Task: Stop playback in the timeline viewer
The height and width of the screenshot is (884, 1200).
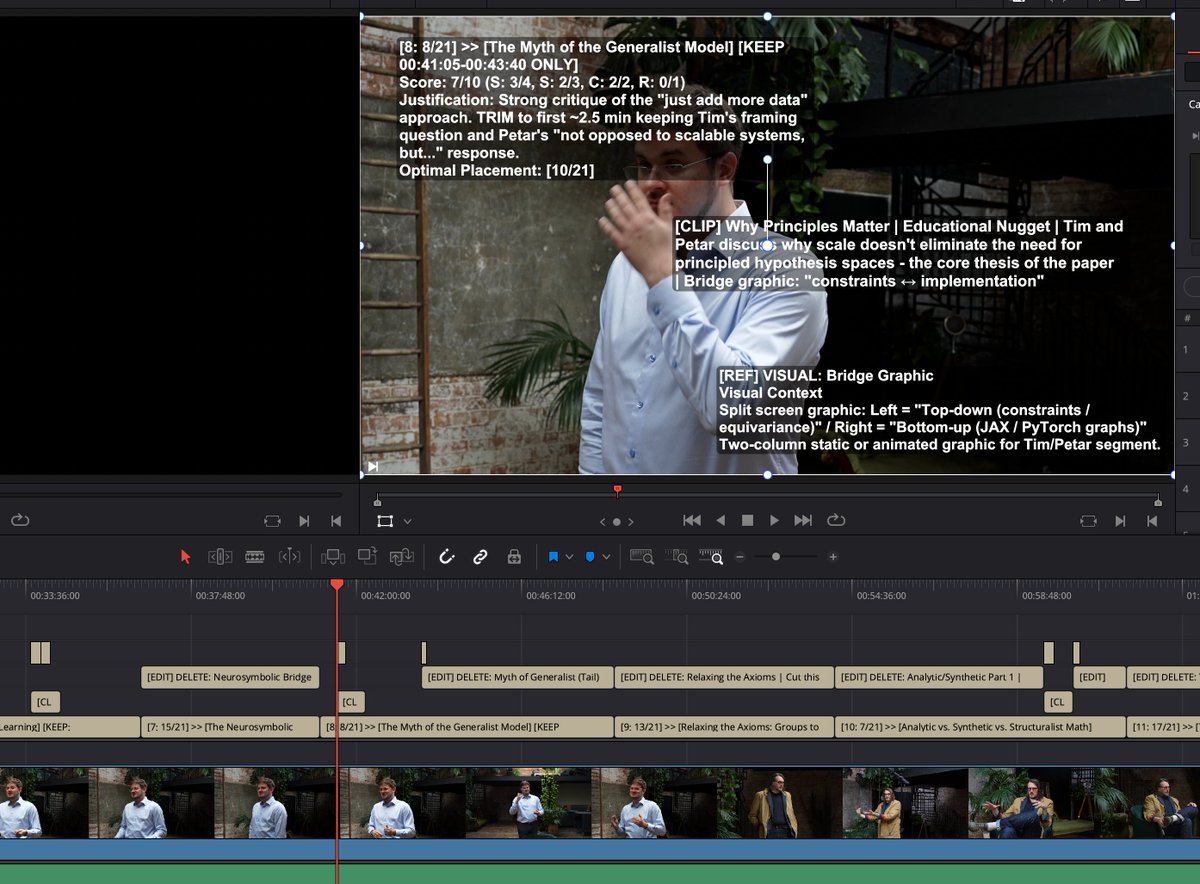Action: tap(747, 521)
